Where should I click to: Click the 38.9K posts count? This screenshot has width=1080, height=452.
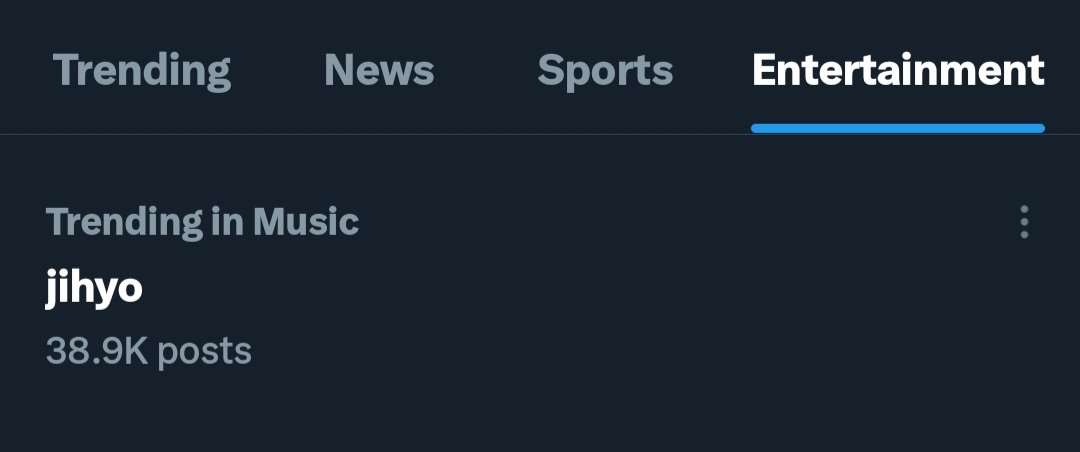pos(148,351)
